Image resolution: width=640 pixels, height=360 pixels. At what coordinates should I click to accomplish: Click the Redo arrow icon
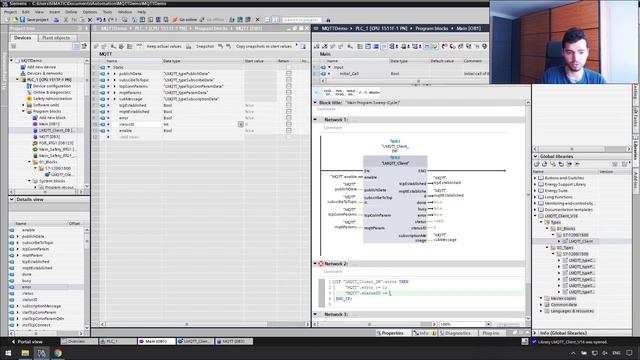111,20
